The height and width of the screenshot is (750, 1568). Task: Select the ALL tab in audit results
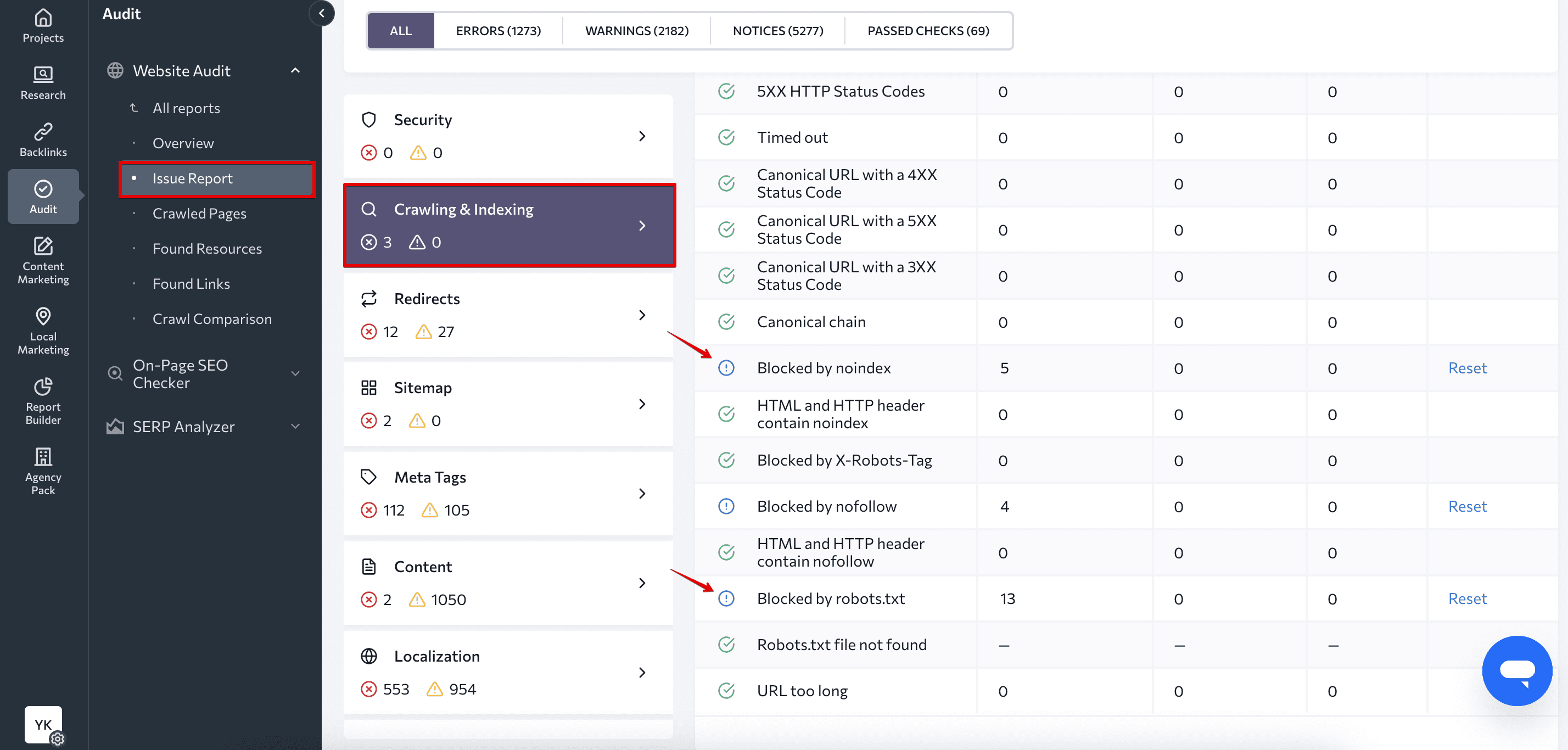(x=399, y=30)
